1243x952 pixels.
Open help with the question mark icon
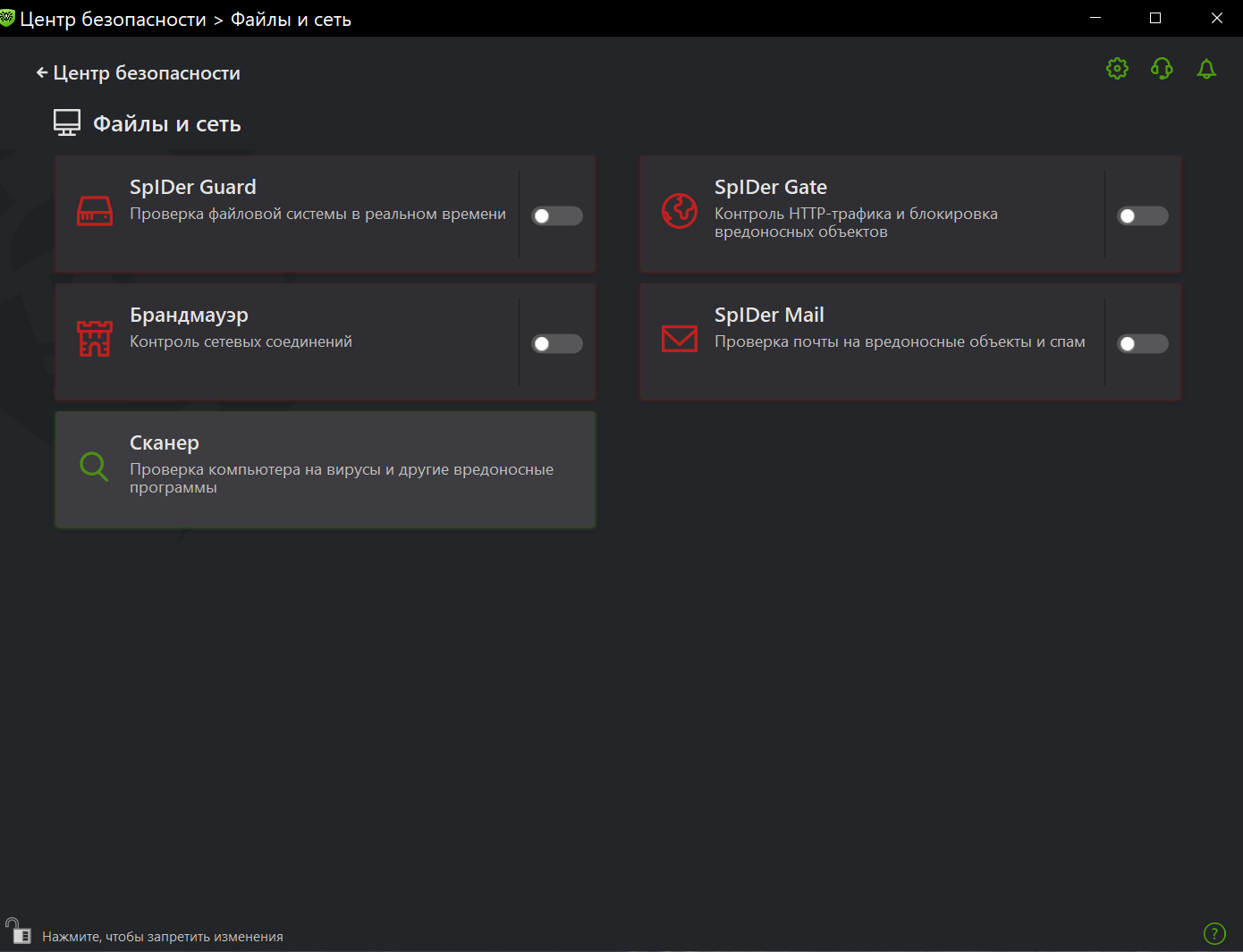(1214, 933)
